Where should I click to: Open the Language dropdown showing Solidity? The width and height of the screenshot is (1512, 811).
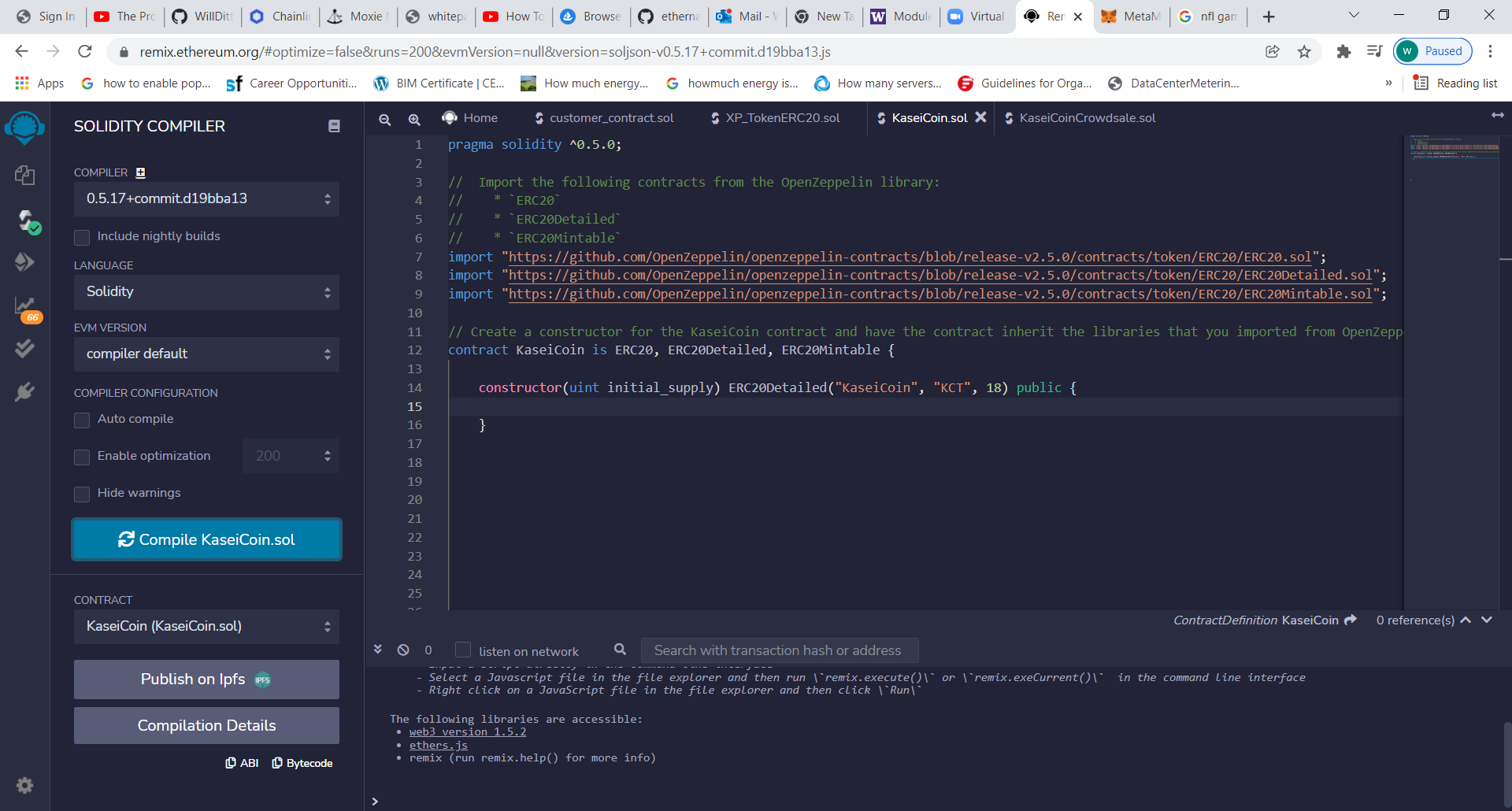pos(206,292)
